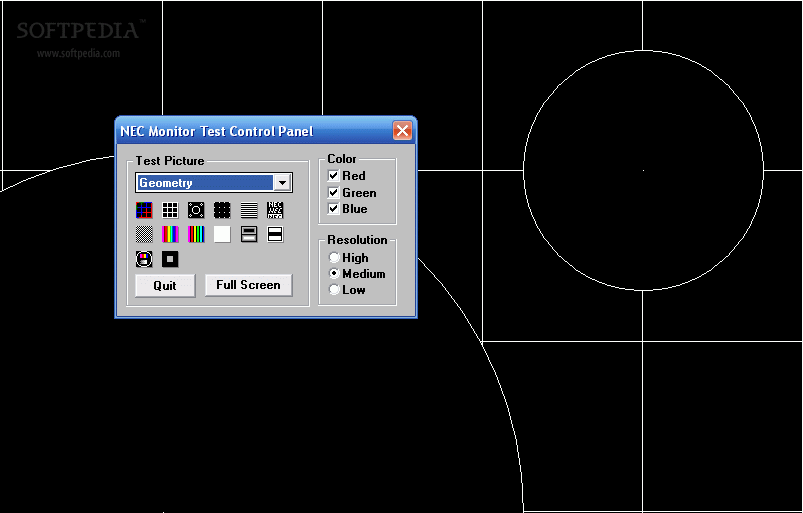The height and width of the screenshot is (513, 803).
Task: Select the gray square on black icon
Action: pyautogui.click(x=170, y=259)
